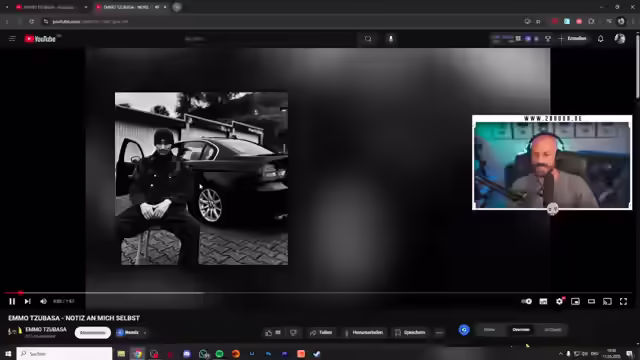The height and width of the screenshot is (360, 640).
Task: Click the Erstellen create button
Action: coord(573,38)
